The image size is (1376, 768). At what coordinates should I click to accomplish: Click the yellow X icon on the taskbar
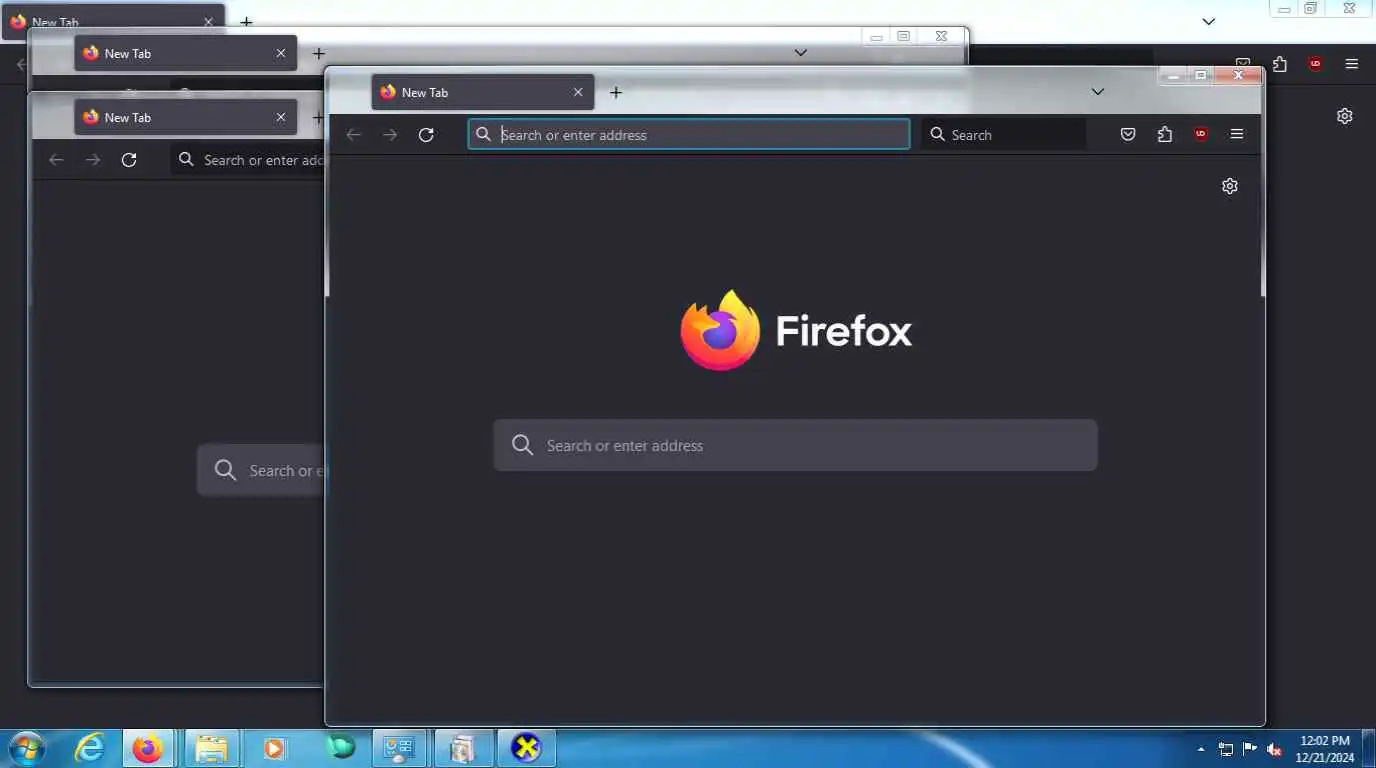coord(526,748)
